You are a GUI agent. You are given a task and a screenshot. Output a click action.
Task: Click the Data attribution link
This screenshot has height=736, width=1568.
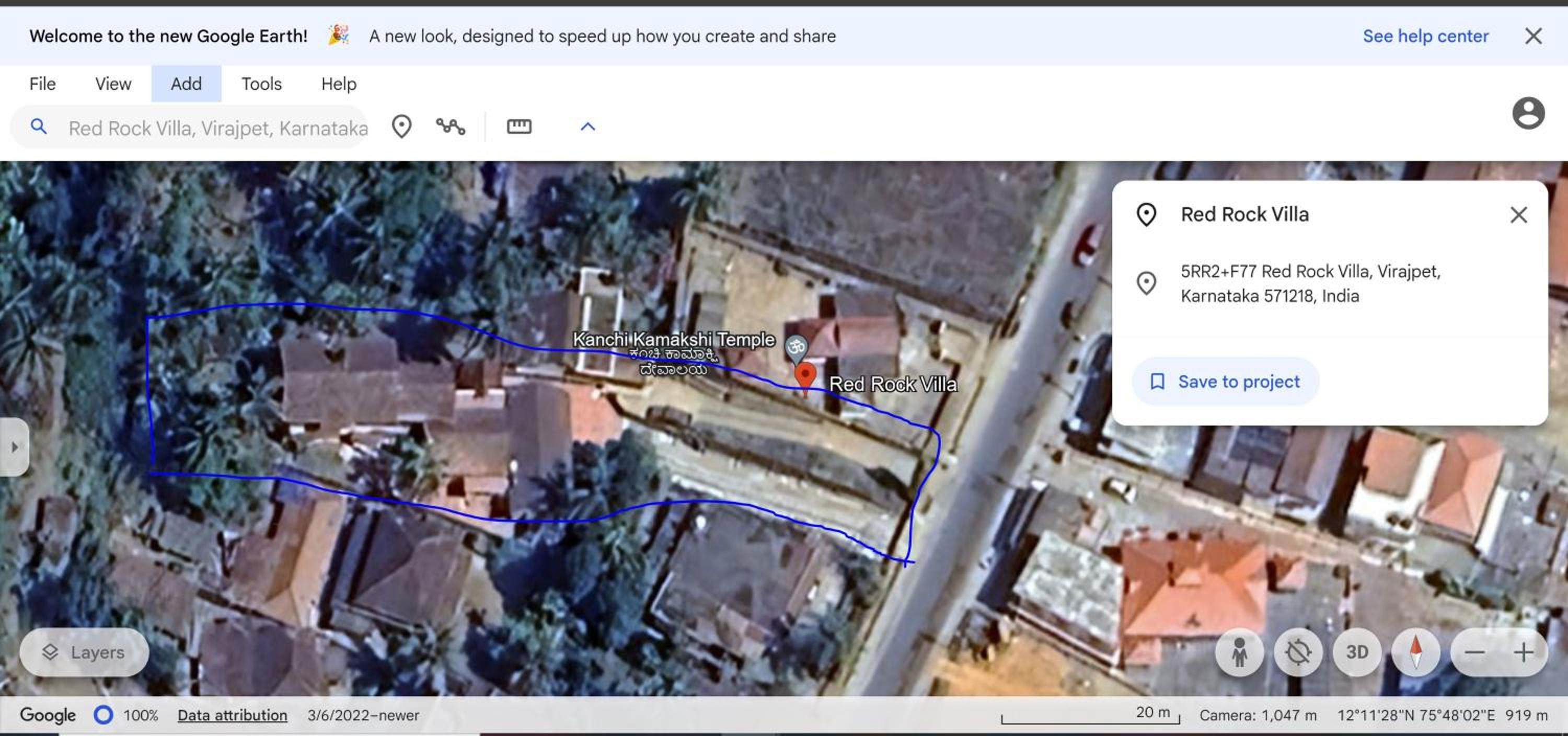click(x=233, y=715)
